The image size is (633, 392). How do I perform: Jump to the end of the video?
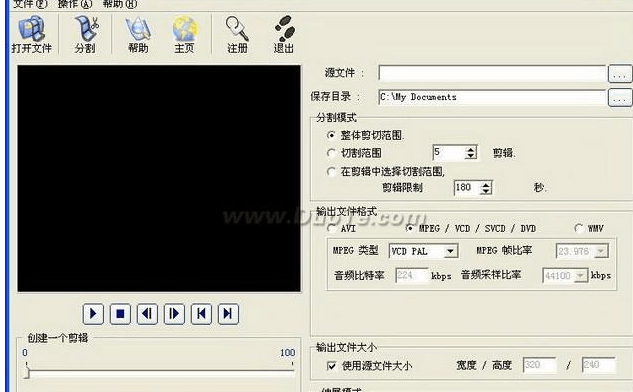[228, 314]
